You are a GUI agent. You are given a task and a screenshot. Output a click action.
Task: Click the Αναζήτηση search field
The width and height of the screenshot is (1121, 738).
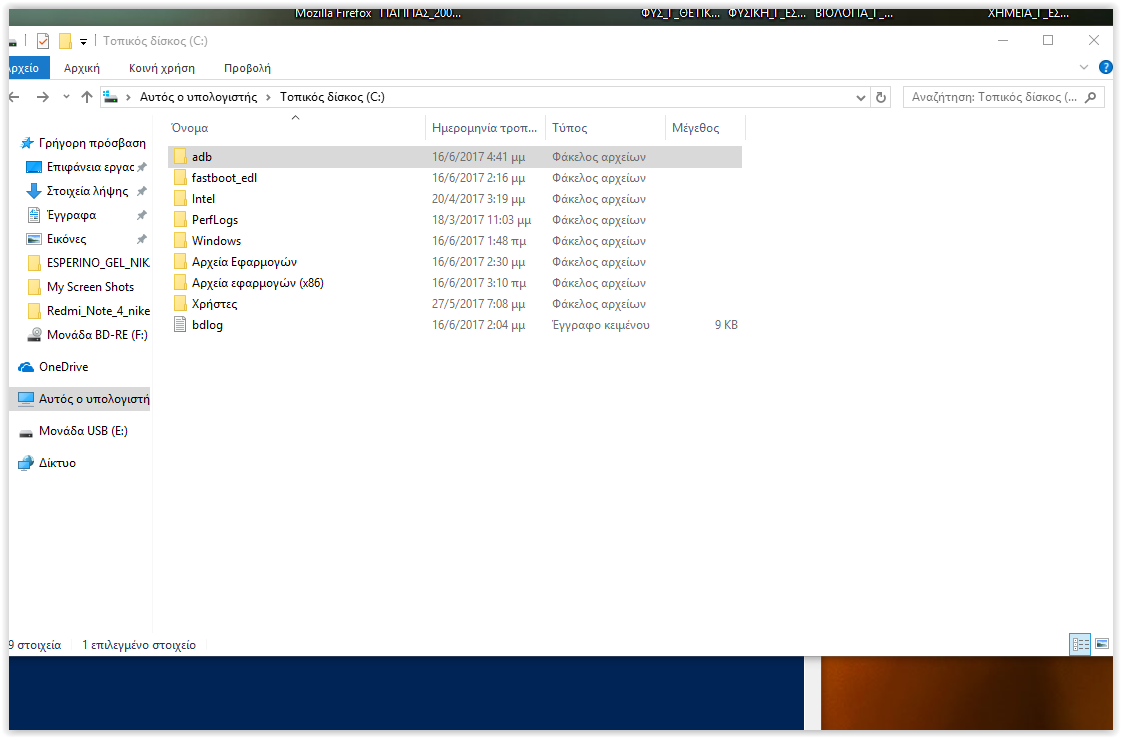pos(995,97)
